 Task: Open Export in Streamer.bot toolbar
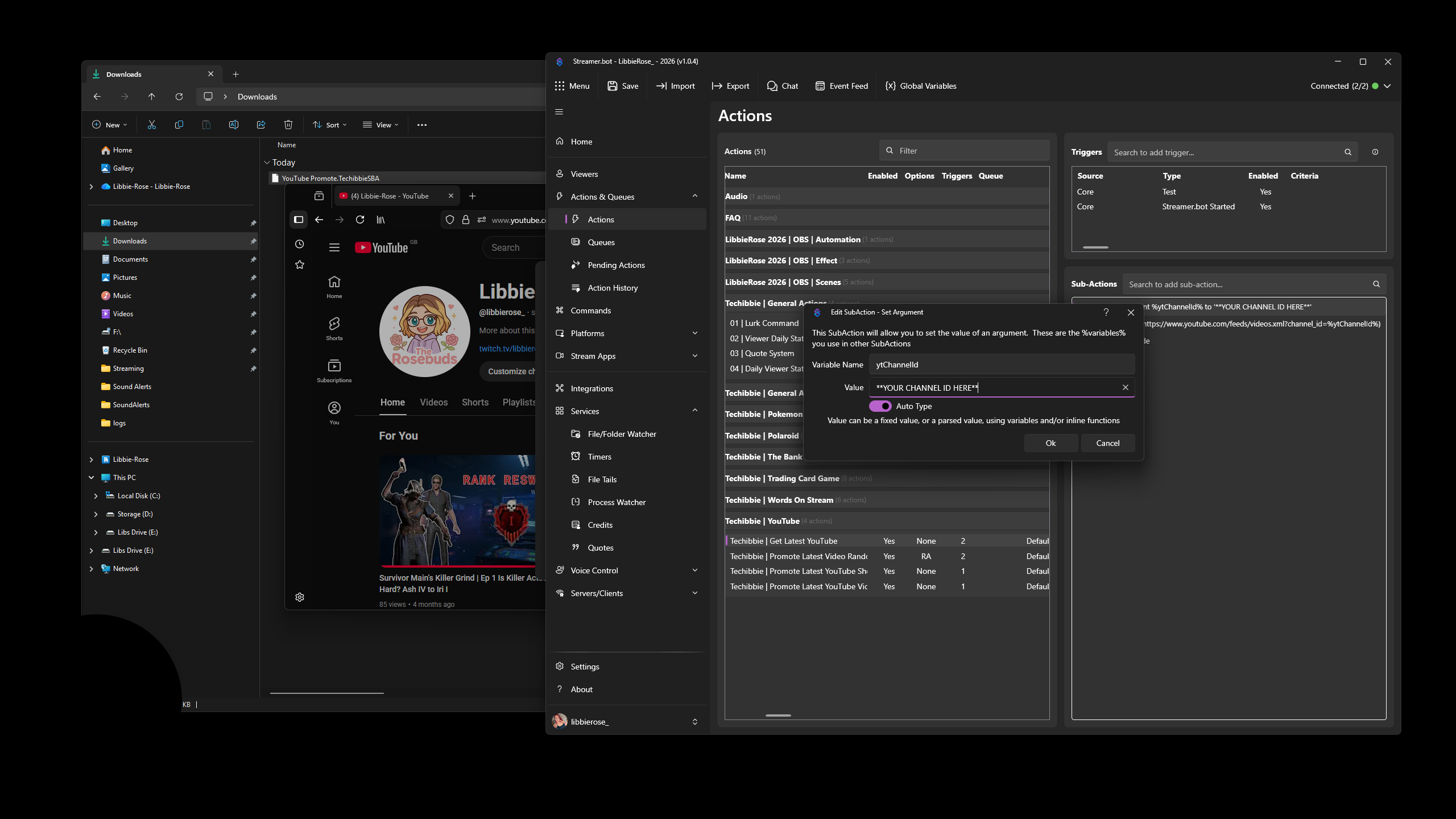pyautogui.click(x=730, y=86)
